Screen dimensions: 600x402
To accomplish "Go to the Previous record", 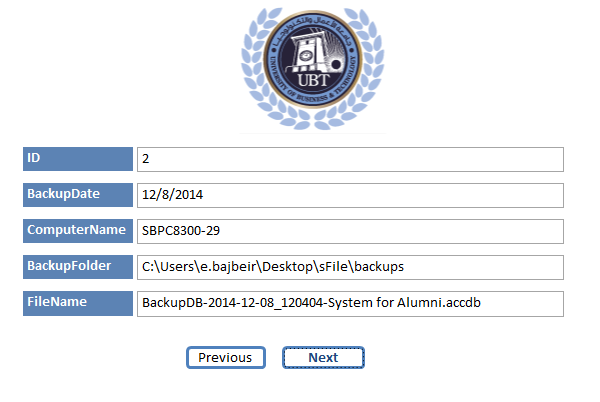I will point(226,358).
